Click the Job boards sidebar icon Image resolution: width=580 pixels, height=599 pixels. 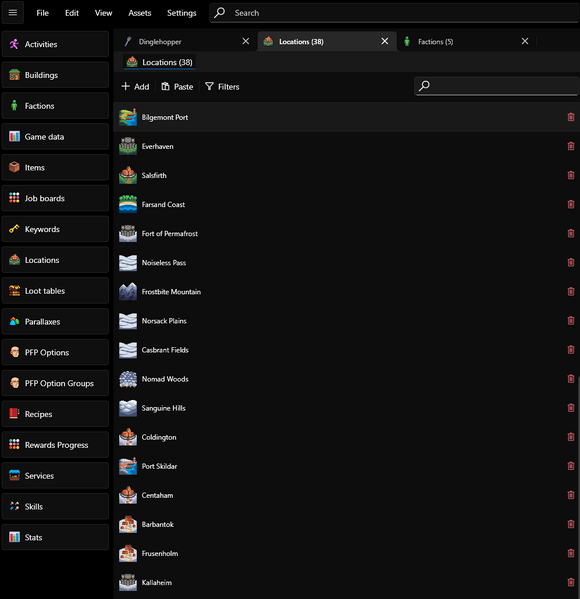click(15, 198)
